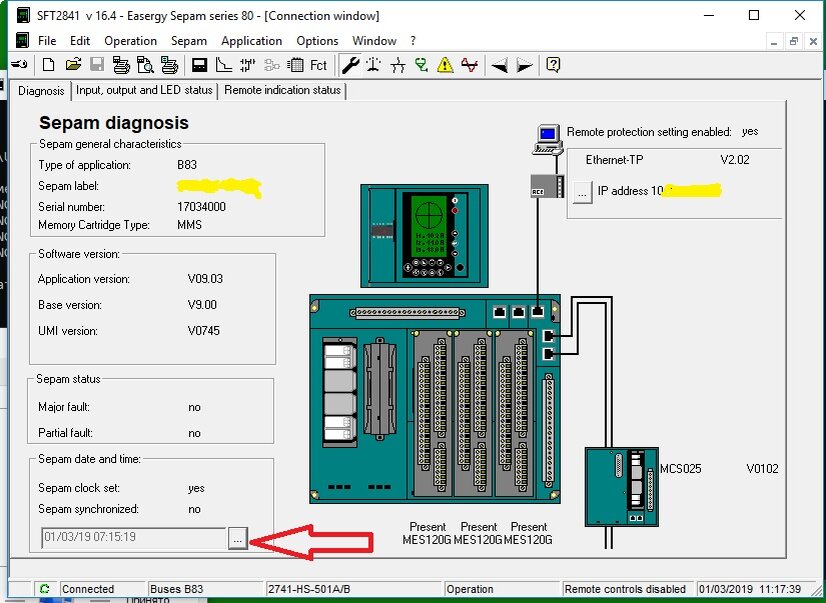The height and width of the screenshot is (603, 826).
Task: Click the greyed logic equation editor icon
Action: (x=272, y=65)
